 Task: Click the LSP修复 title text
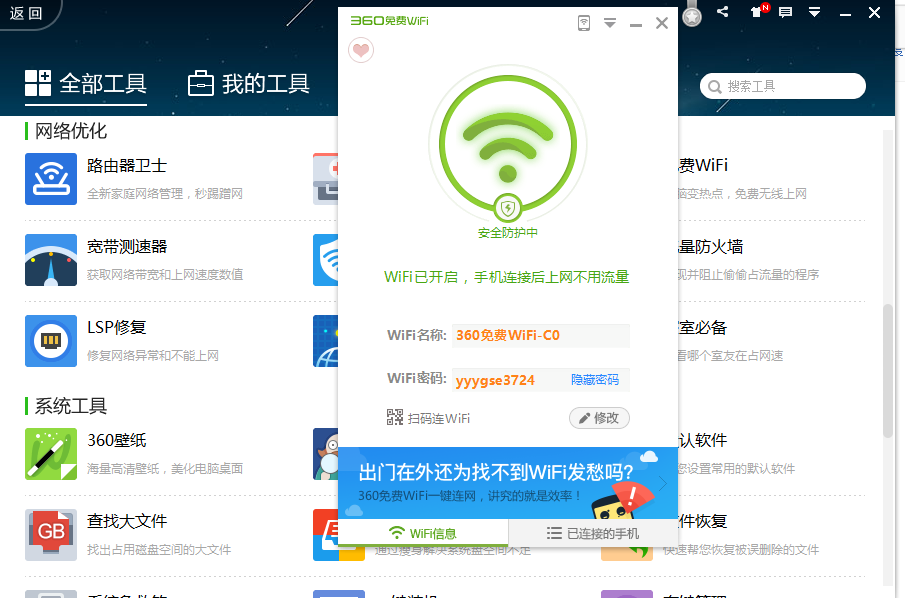pos(117,327)
